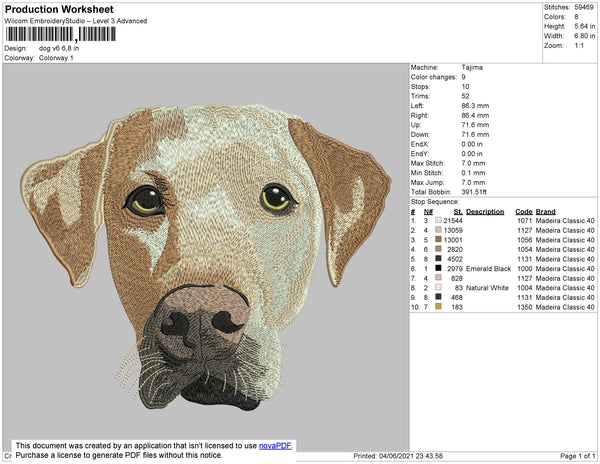Select the stitch count 21544

tap(453, 221)
